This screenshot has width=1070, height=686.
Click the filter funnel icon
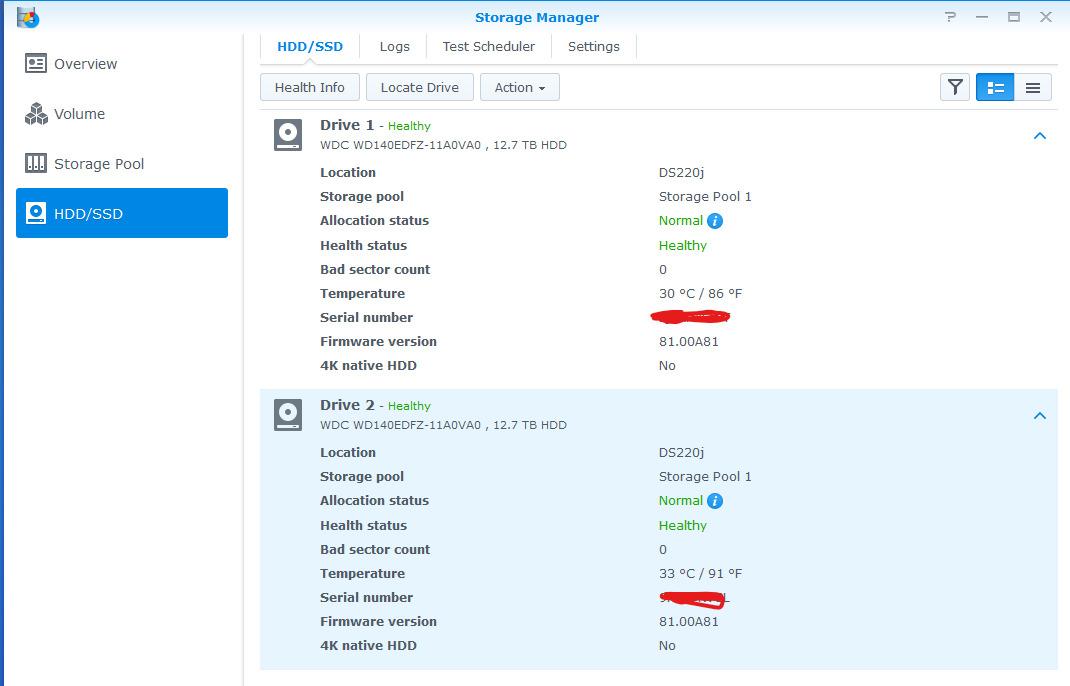click(955, 87)
